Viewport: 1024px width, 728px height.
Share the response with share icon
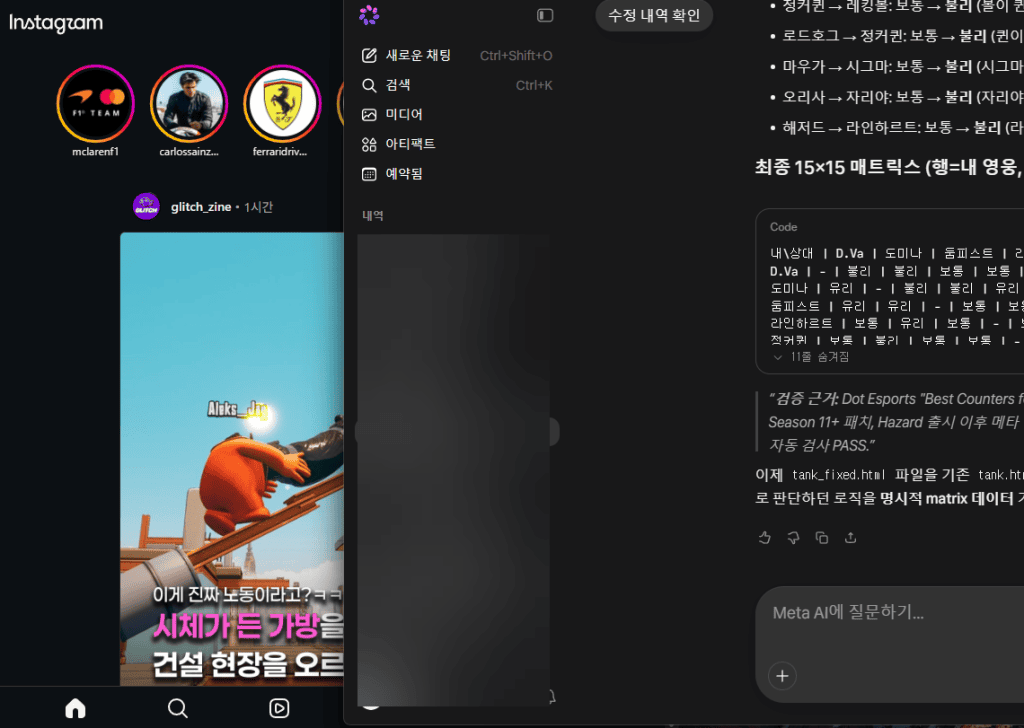click(x=850, y=537)
